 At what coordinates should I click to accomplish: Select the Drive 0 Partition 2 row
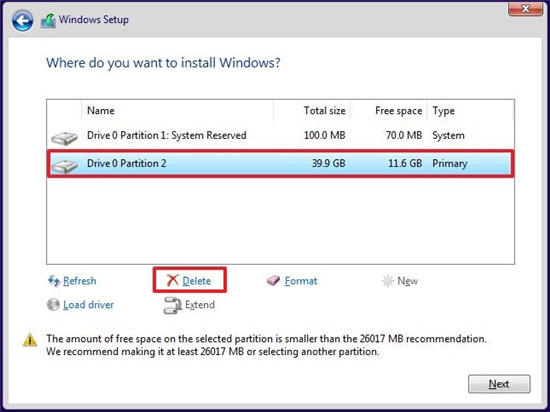(x=280, y=163)
